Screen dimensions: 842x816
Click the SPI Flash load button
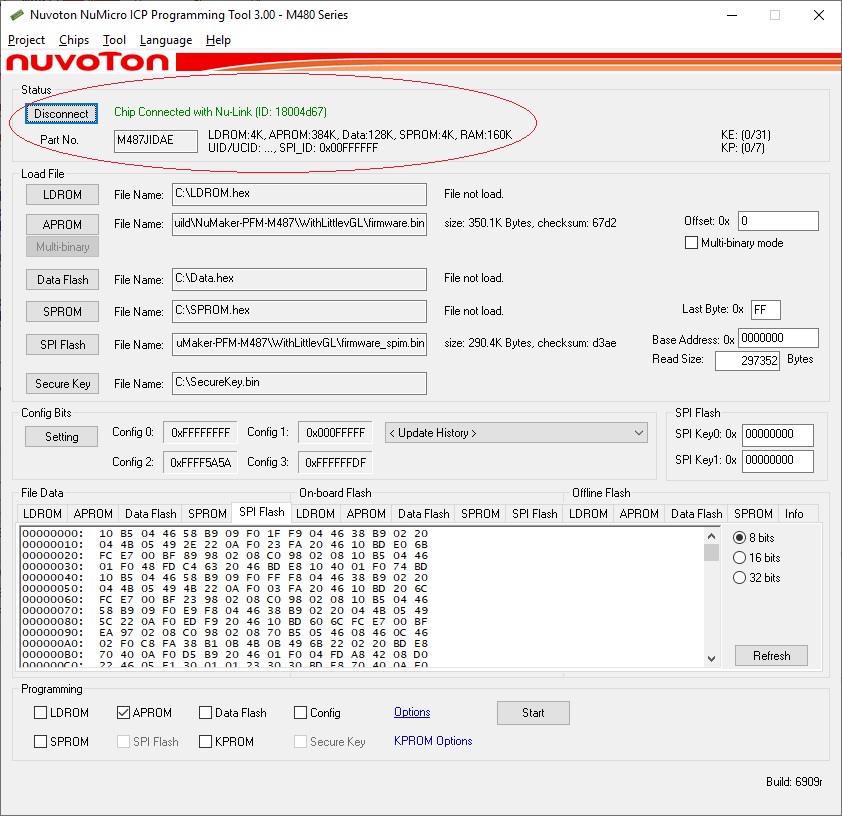[62, 345]
